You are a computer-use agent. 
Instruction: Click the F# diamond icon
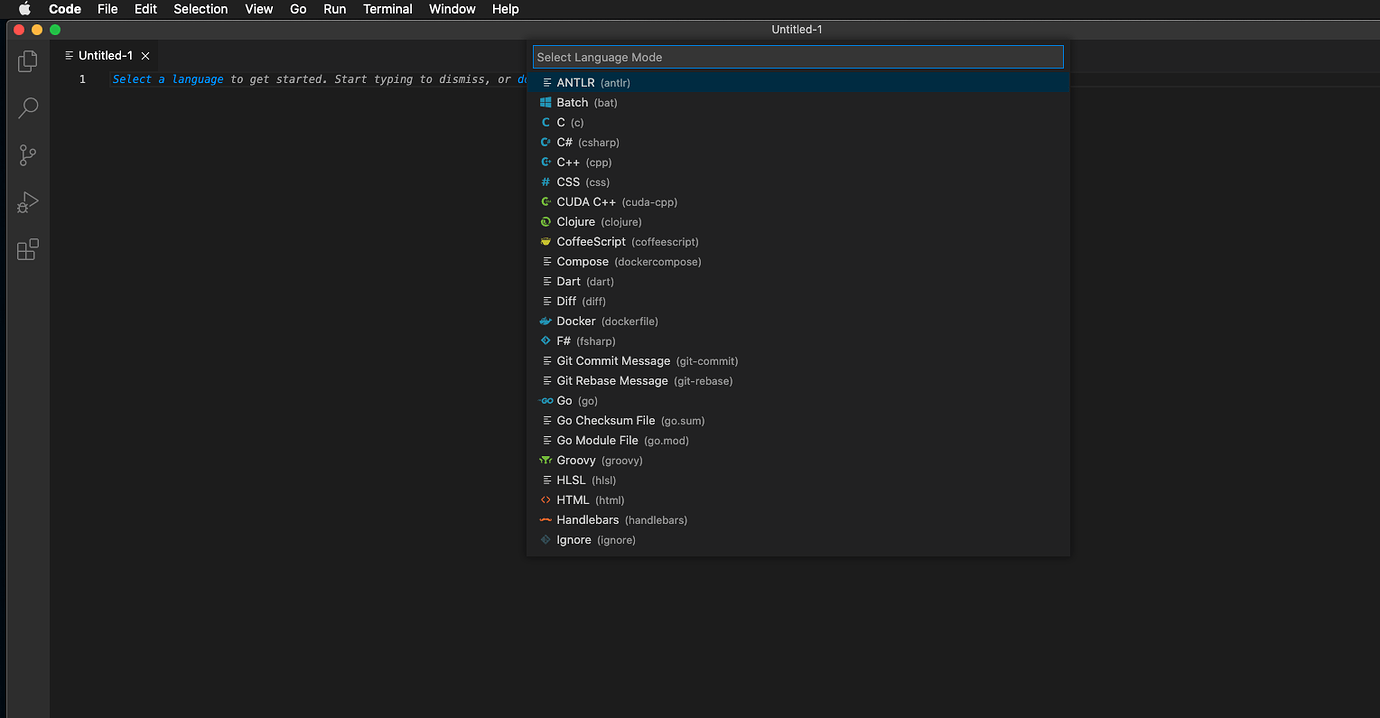(546, 341)
